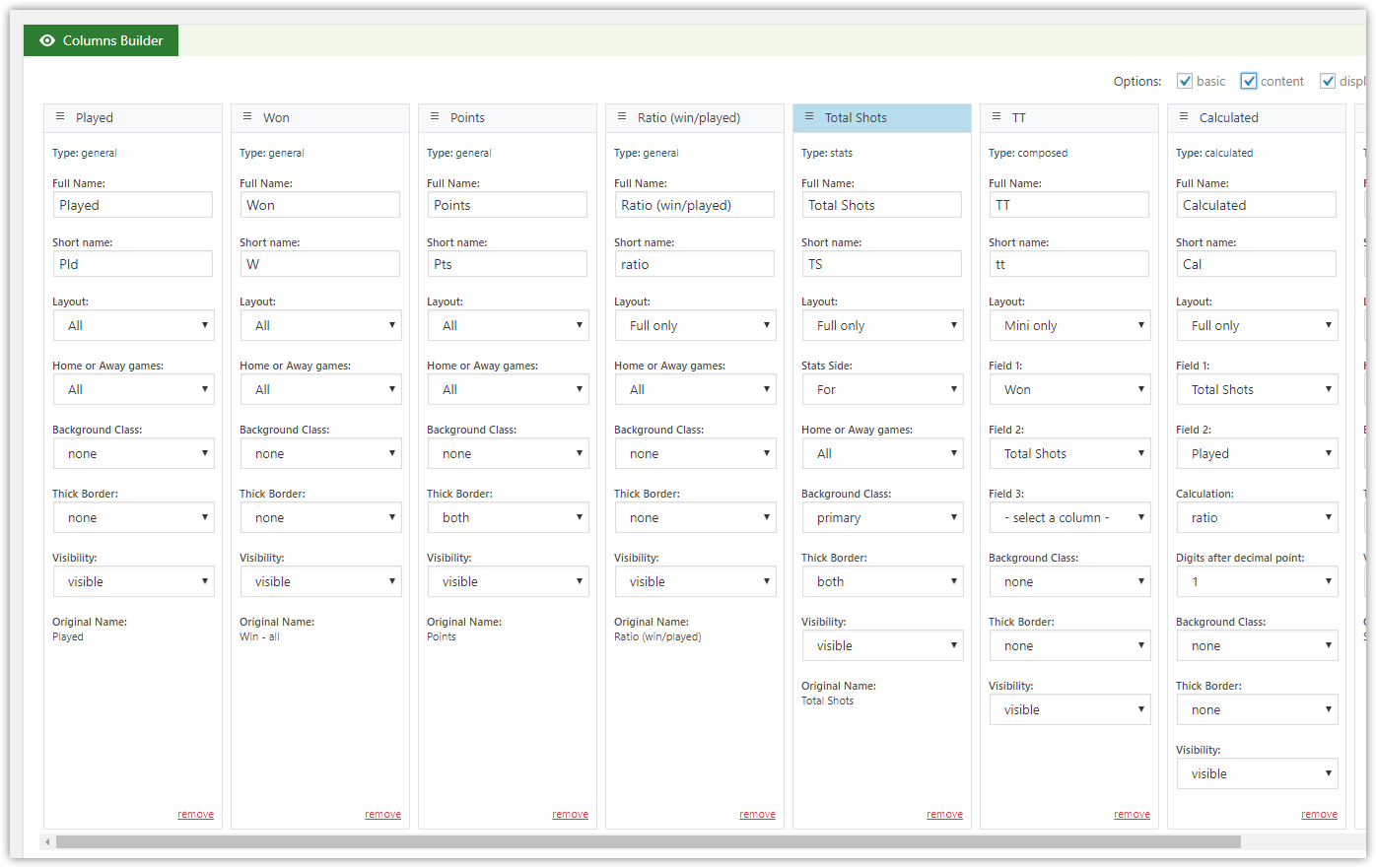Open Digits after decimal point dropdown
This screenshot has height=868, width=1376.
(x=1258, y=581)
